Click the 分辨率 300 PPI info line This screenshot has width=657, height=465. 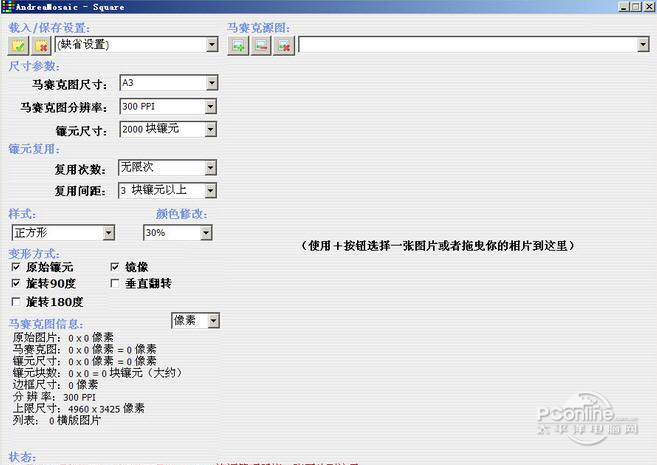(54, 397)
